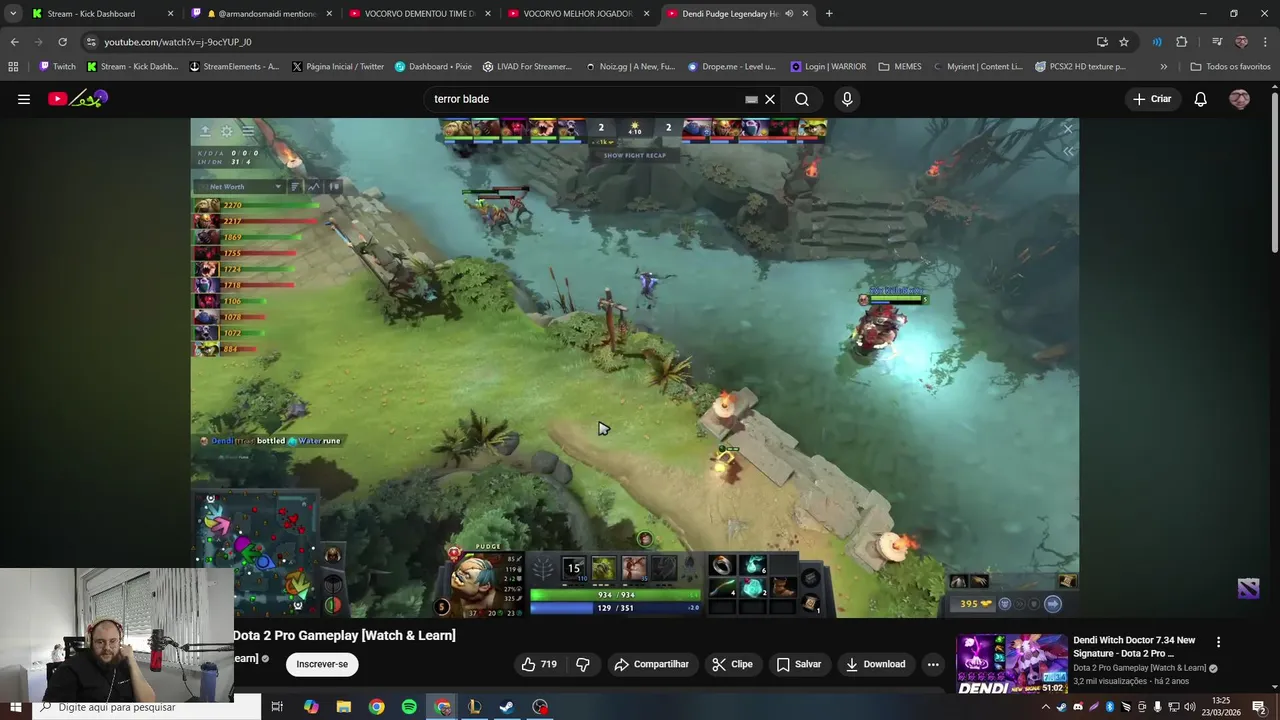This screenshot has width=1280, height=720.
Task: Open the YouTube account avatar menu
Action: (x=1239, y=99)
